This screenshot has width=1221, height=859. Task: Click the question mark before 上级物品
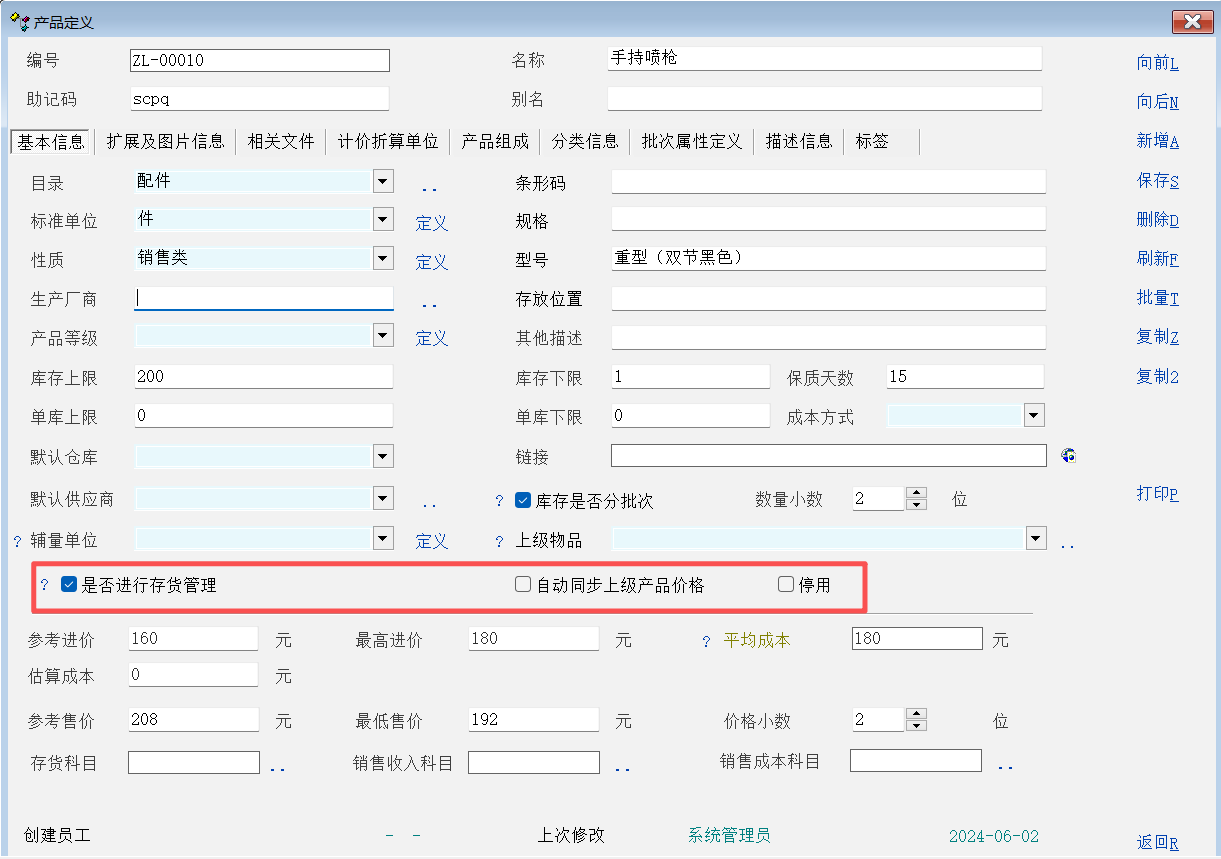[499, 541]
